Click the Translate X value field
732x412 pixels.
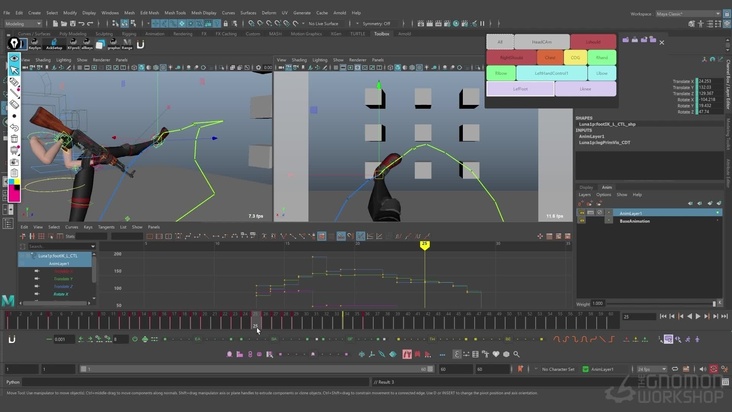[706, 81]
